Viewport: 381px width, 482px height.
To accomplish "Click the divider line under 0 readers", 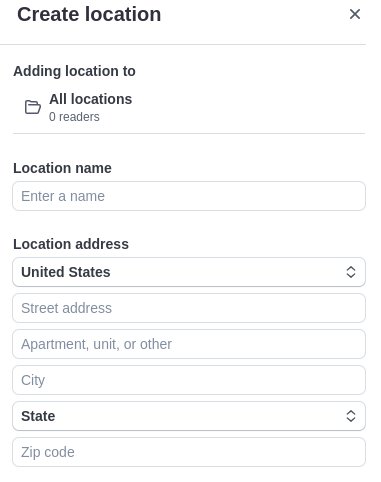I will 189,134.
